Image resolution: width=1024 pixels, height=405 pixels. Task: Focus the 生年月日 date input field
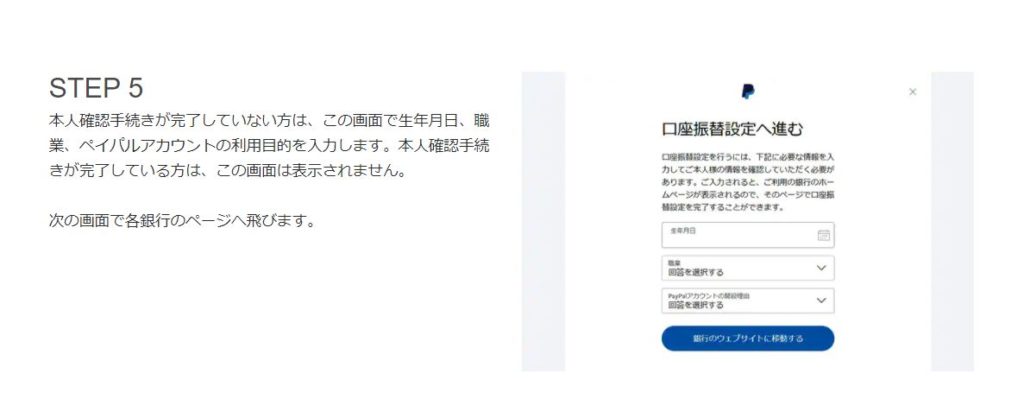click(x=748, y=235)
